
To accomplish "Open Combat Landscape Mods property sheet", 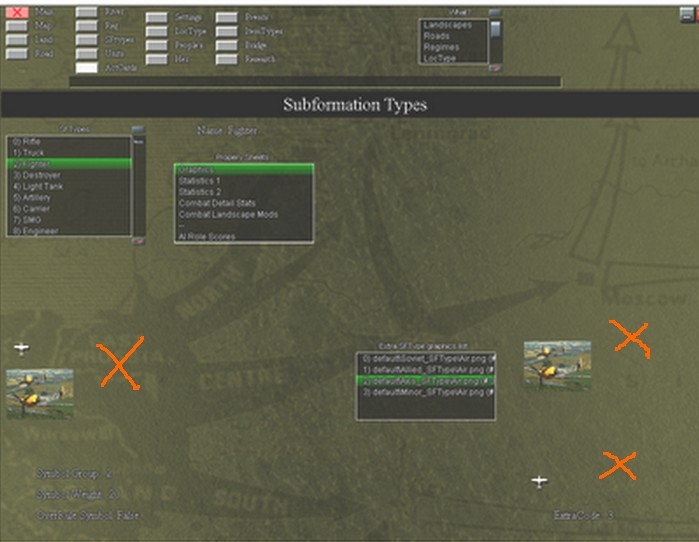I will pos(244,214).
